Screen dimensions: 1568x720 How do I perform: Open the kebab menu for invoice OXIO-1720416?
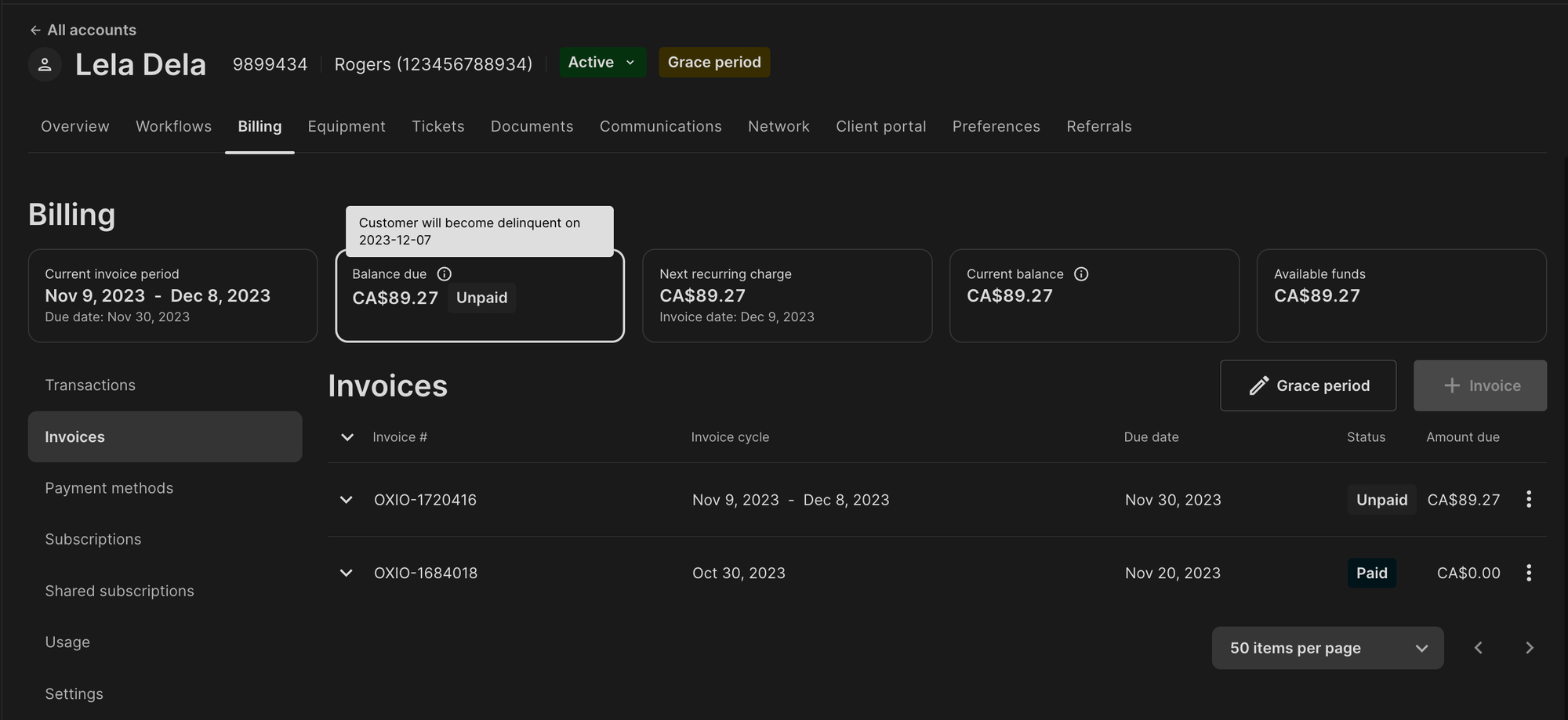pos(1529,500)
